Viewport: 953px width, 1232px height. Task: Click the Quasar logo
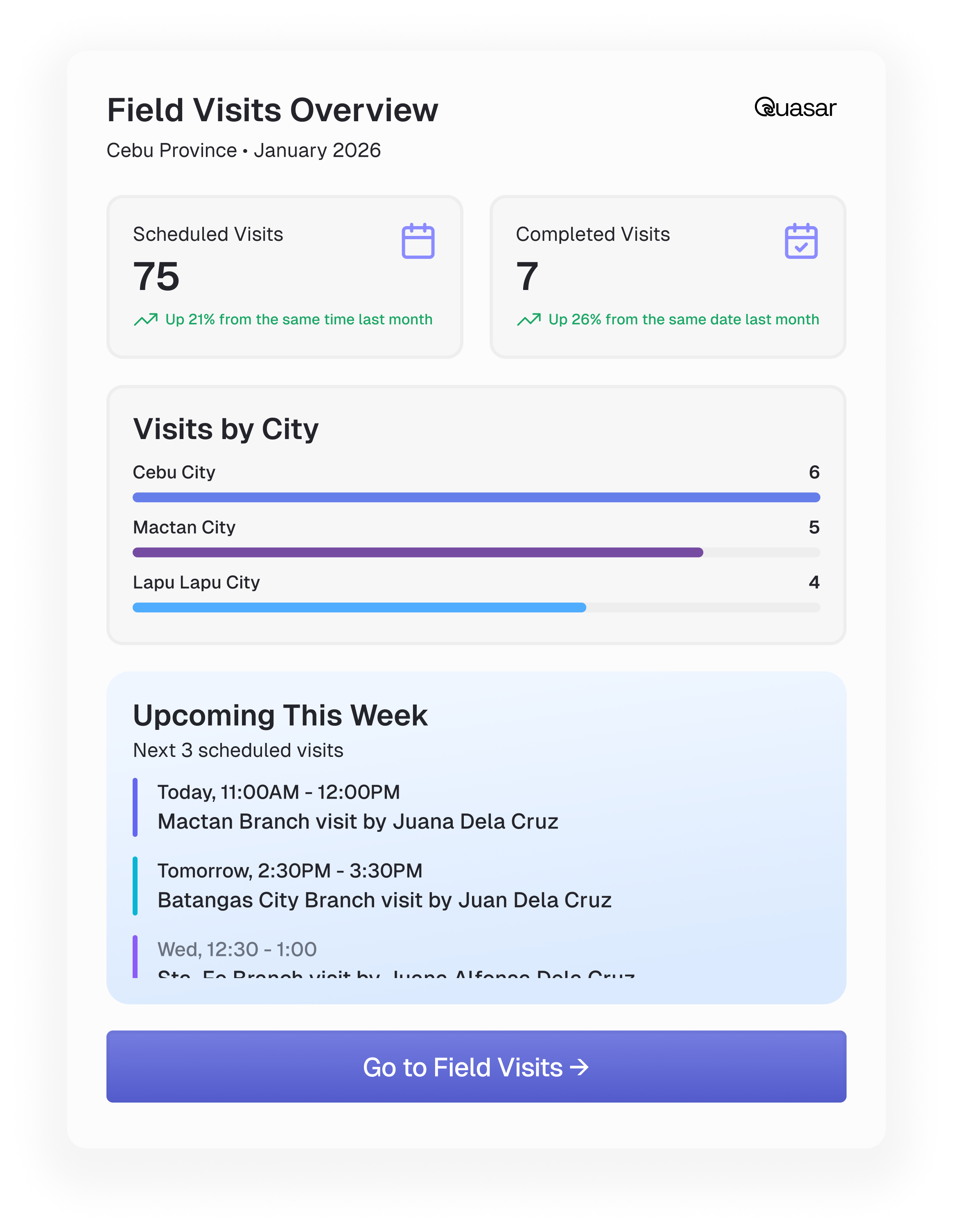pos(795,108)
